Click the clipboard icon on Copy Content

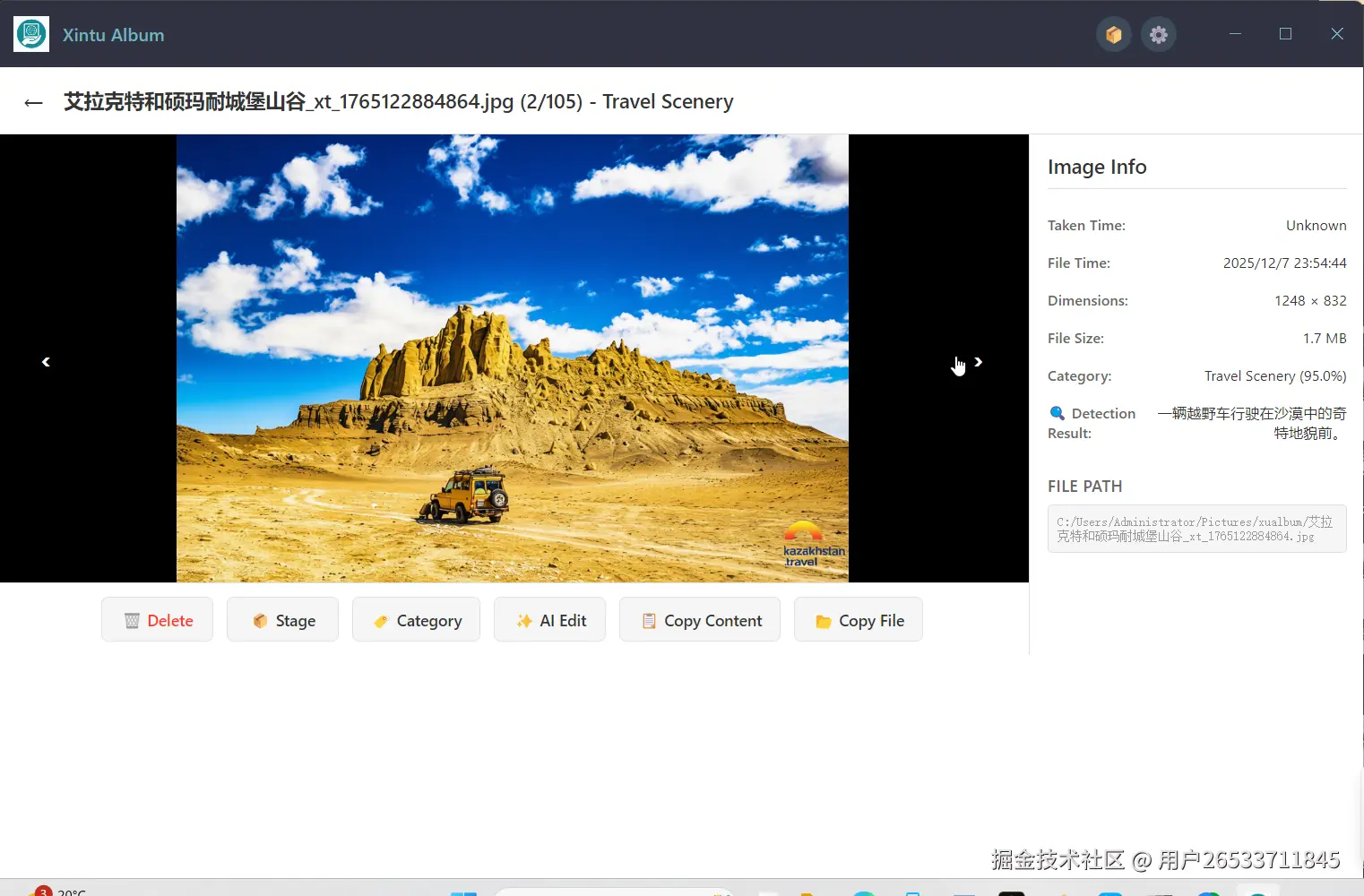click(x=648, y=619)
